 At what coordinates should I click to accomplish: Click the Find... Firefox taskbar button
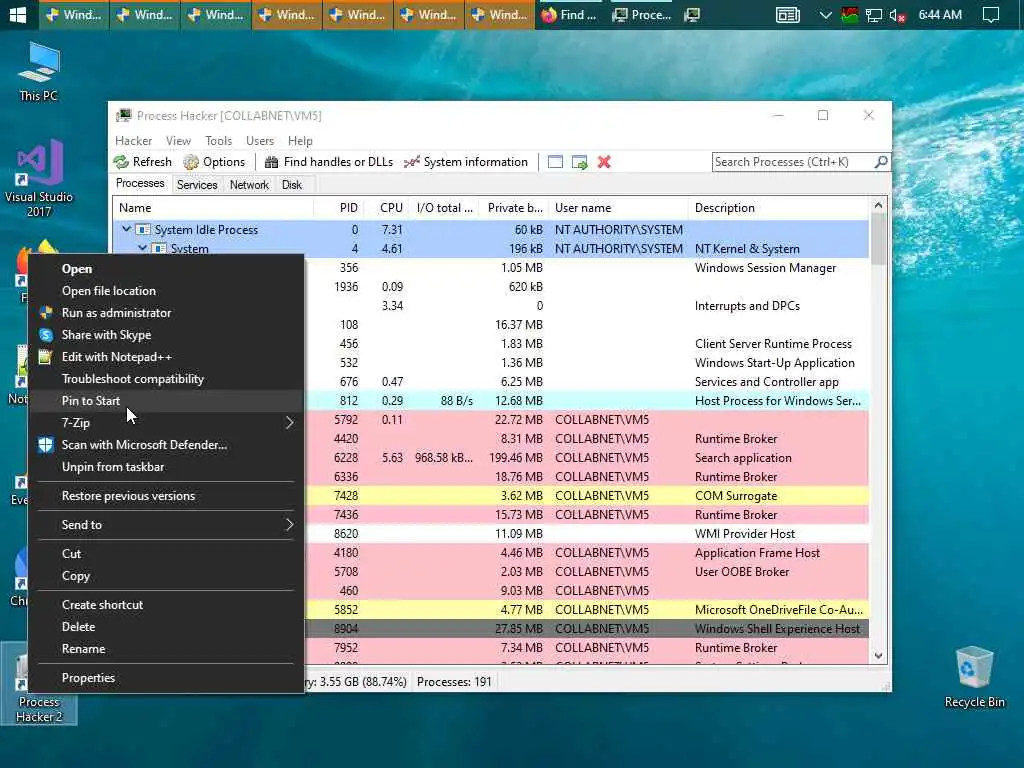point(569,14)
